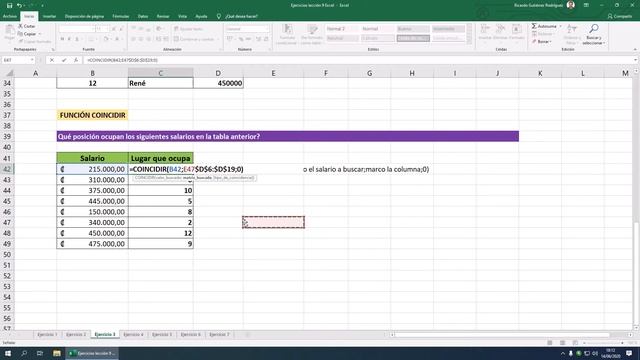
Task: Select the cell with value 450000
Action: (218, 83)
